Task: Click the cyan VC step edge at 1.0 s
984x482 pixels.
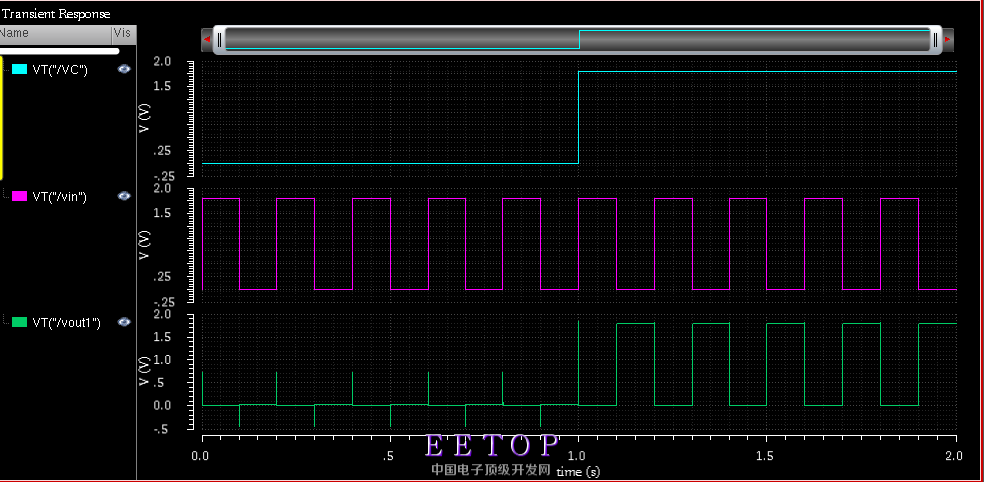Action: click(578, 117)
